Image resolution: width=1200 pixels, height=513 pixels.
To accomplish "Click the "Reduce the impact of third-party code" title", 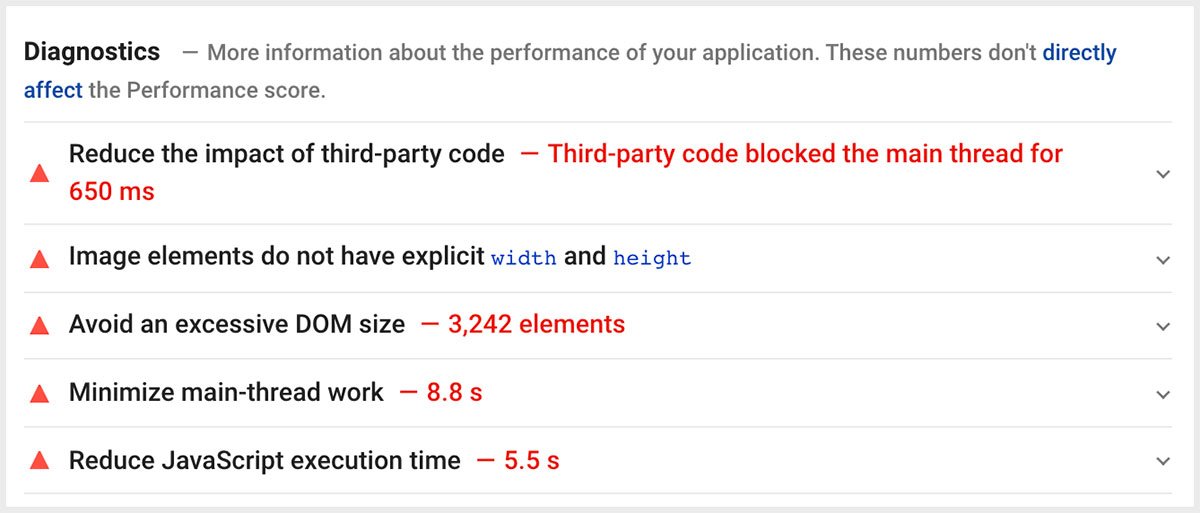I will pyautogui.click(x=286, y=154).
